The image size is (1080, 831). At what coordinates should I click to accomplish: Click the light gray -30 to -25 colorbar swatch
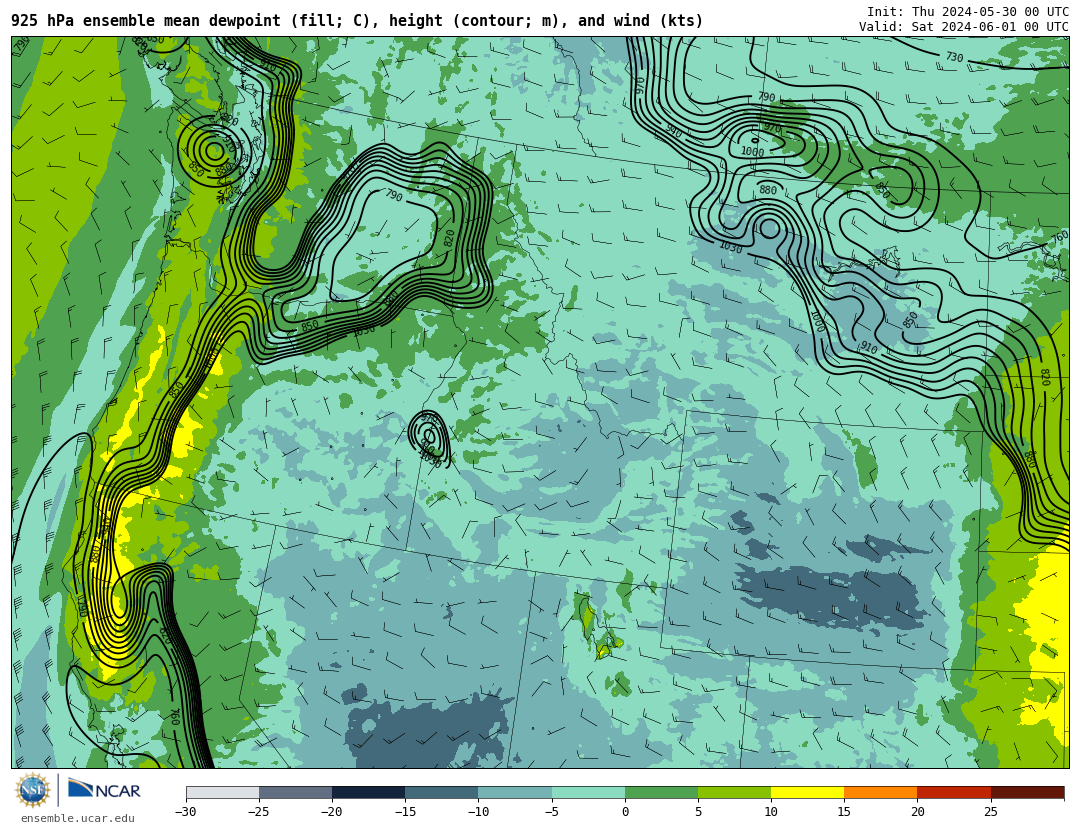pos(222,792)
